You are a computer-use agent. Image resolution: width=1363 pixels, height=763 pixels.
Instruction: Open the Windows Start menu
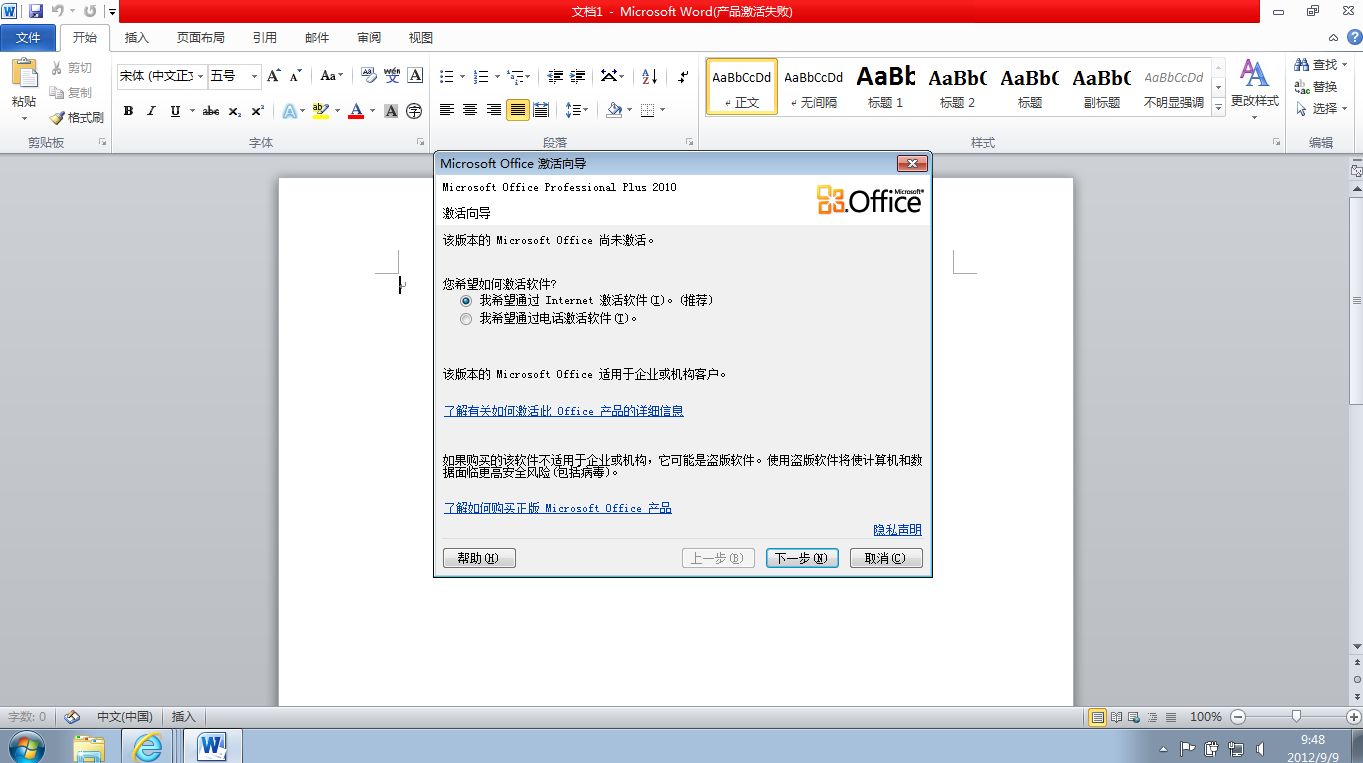pyautogui.click(x=26, y=746)
